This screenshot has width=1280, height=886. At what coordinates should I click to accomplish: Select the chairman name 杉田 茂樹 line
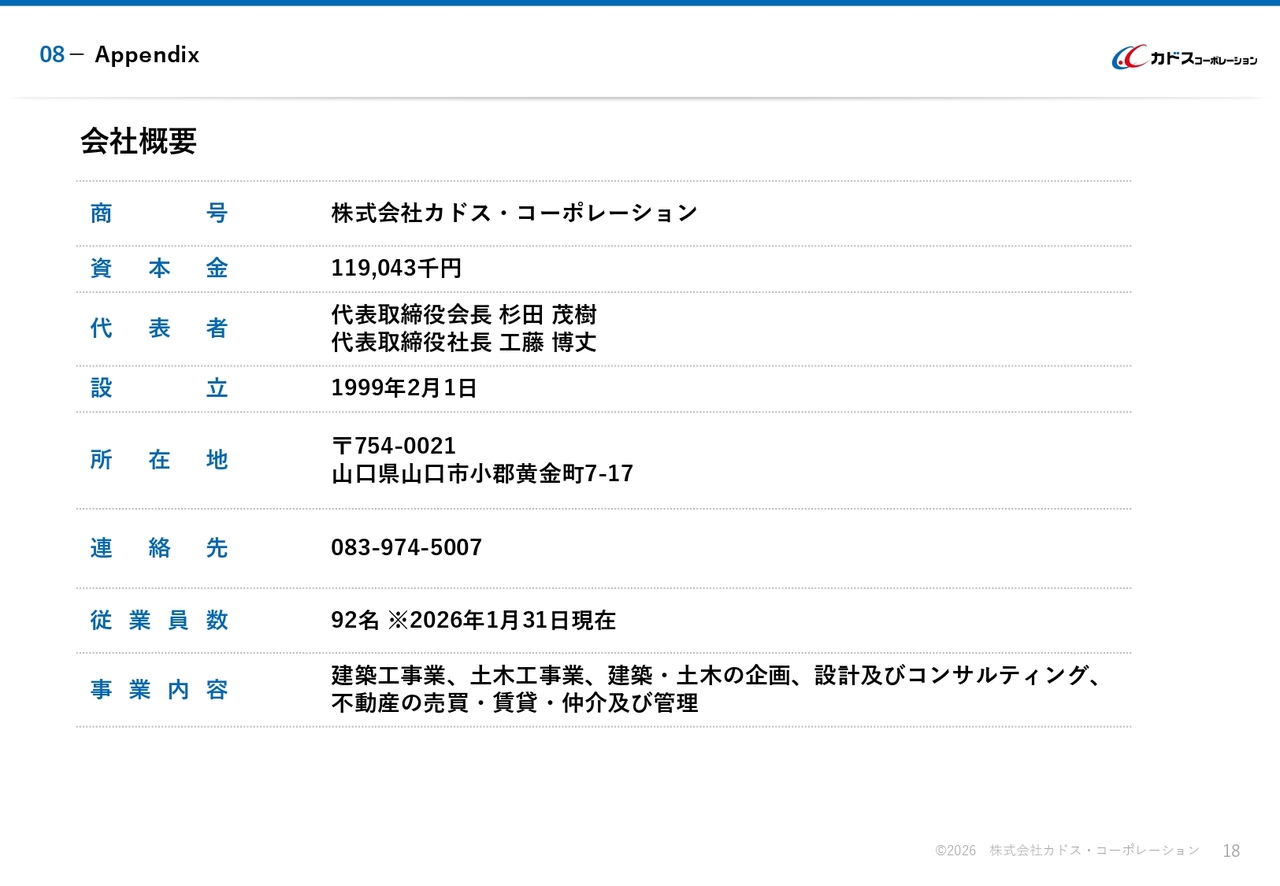pyautogui.click(x=463, y=315)
